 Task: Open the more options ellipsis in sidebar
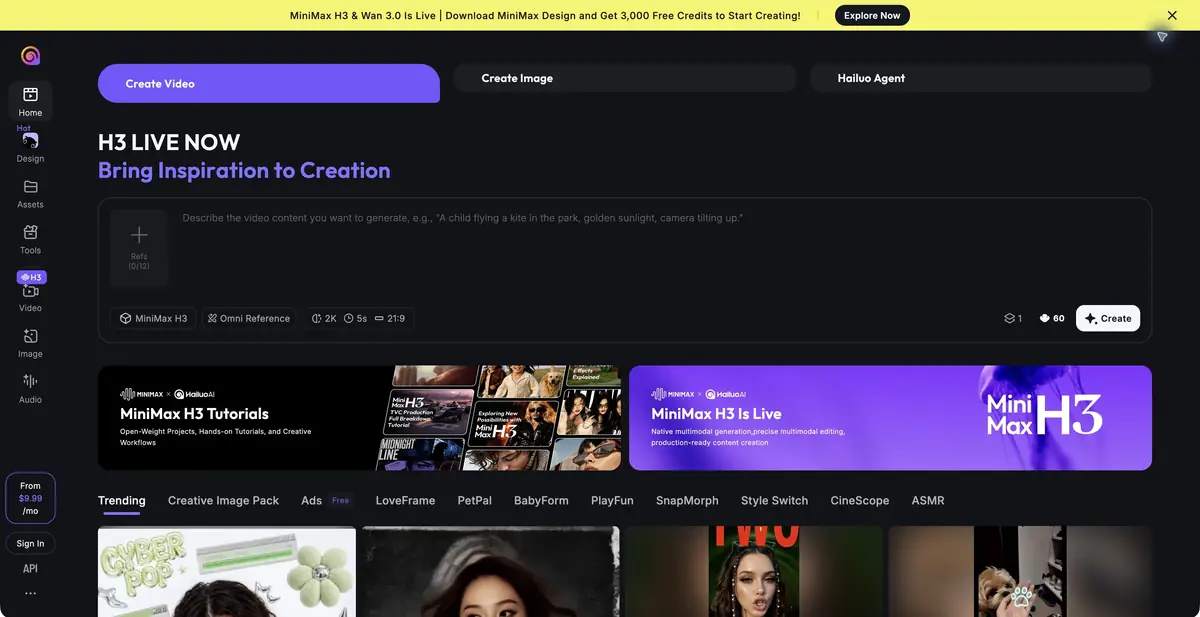point(30,593)
